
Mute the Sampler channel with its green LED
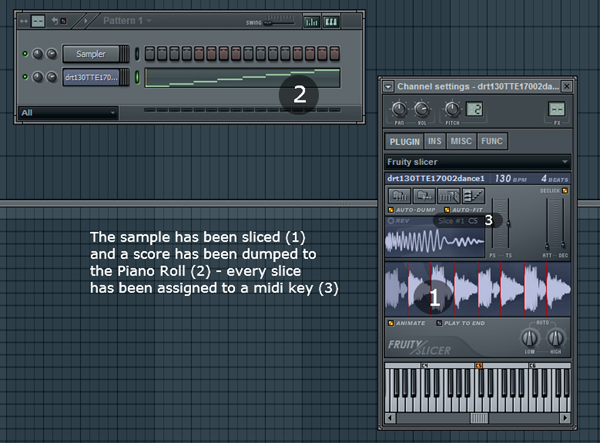click(x=25, y=54)
